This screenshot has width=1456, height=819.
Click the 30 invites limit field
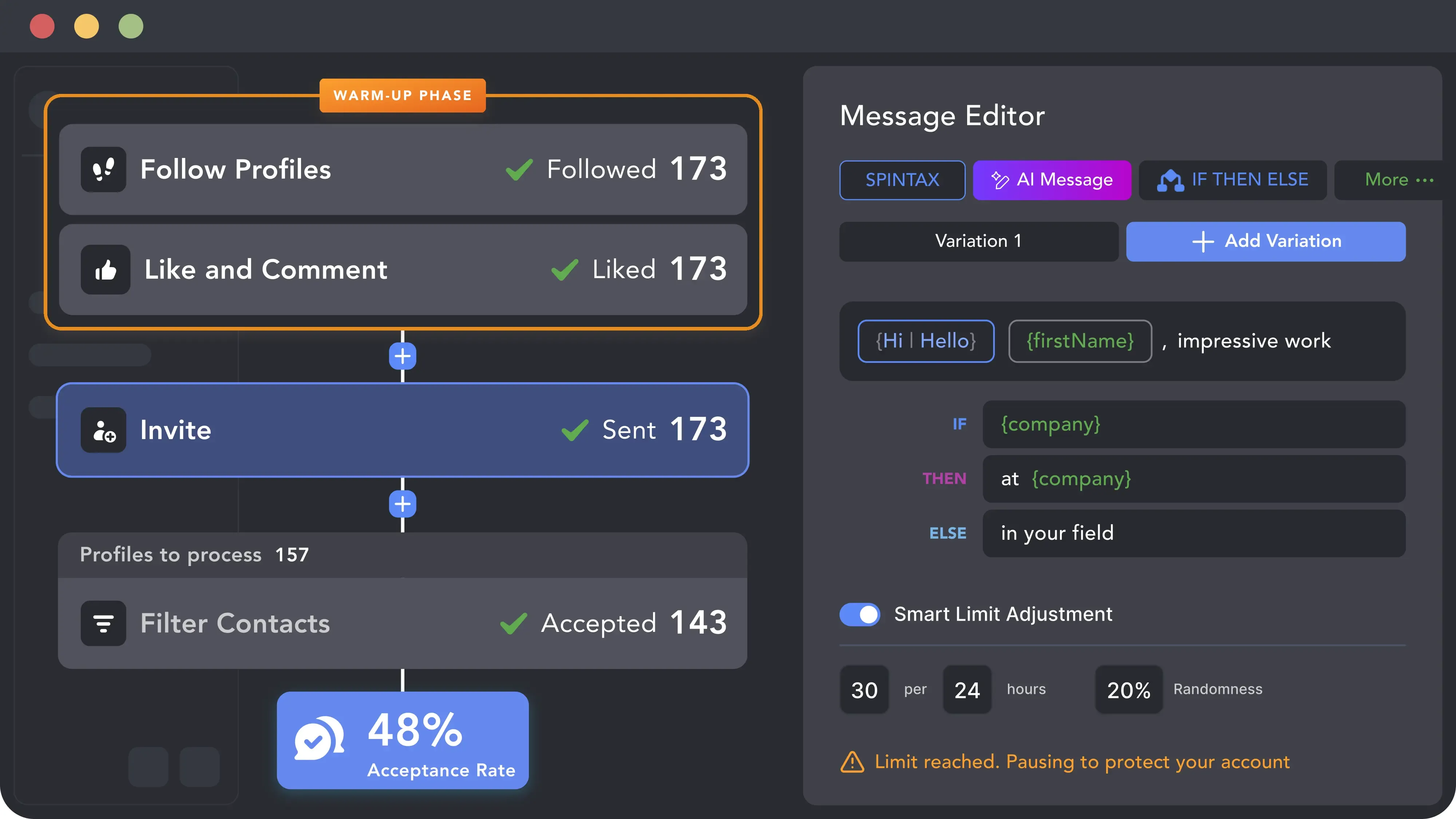pos(864,689)
